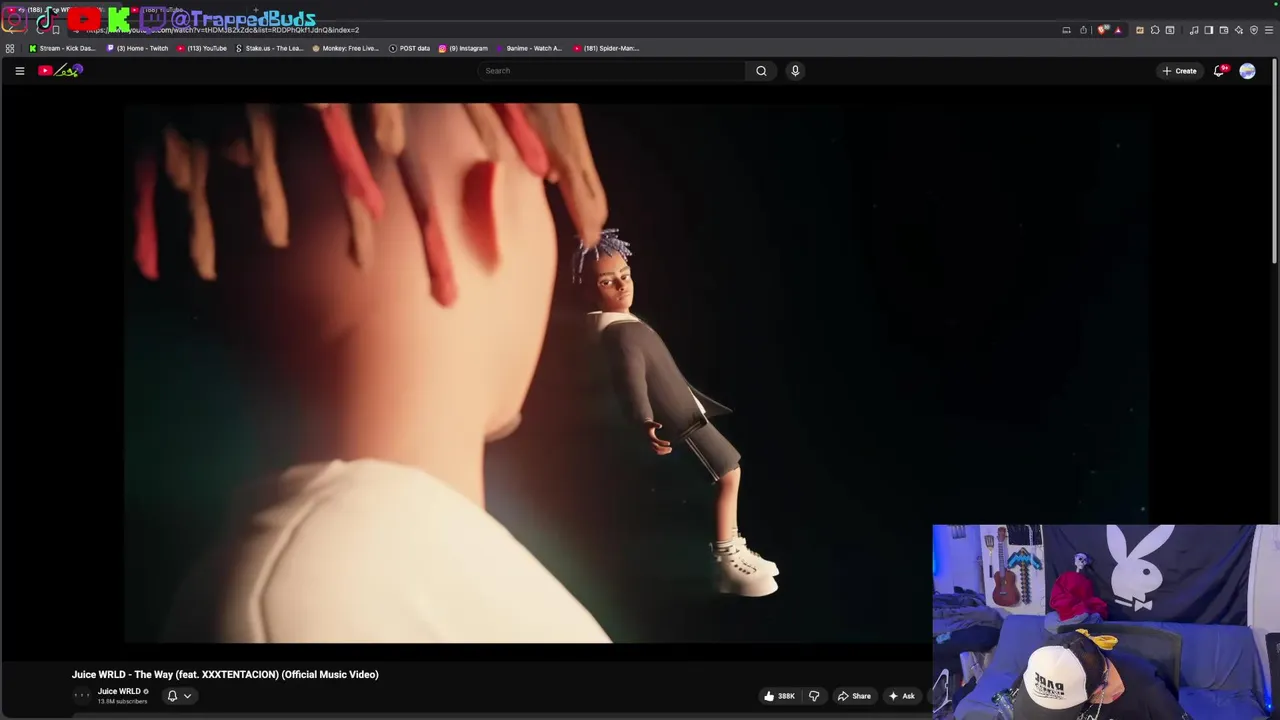
Task: Open the '(9) Instagram' bookmark
Action: pyautogui.click(x=463, y=48)
